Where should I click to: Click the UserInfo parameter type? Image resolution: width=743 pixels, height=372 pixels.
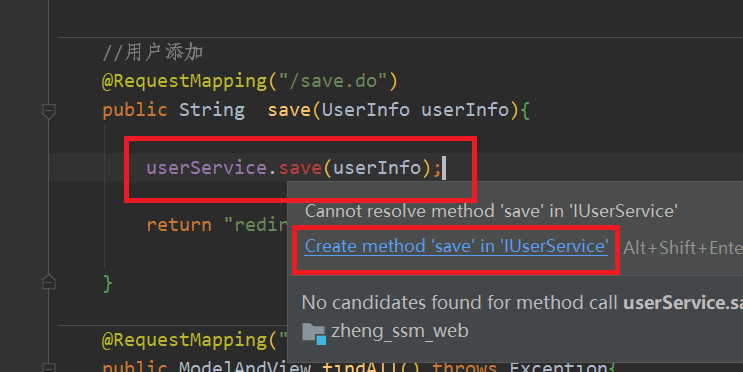pyautogui.click(x=365, y=110)
